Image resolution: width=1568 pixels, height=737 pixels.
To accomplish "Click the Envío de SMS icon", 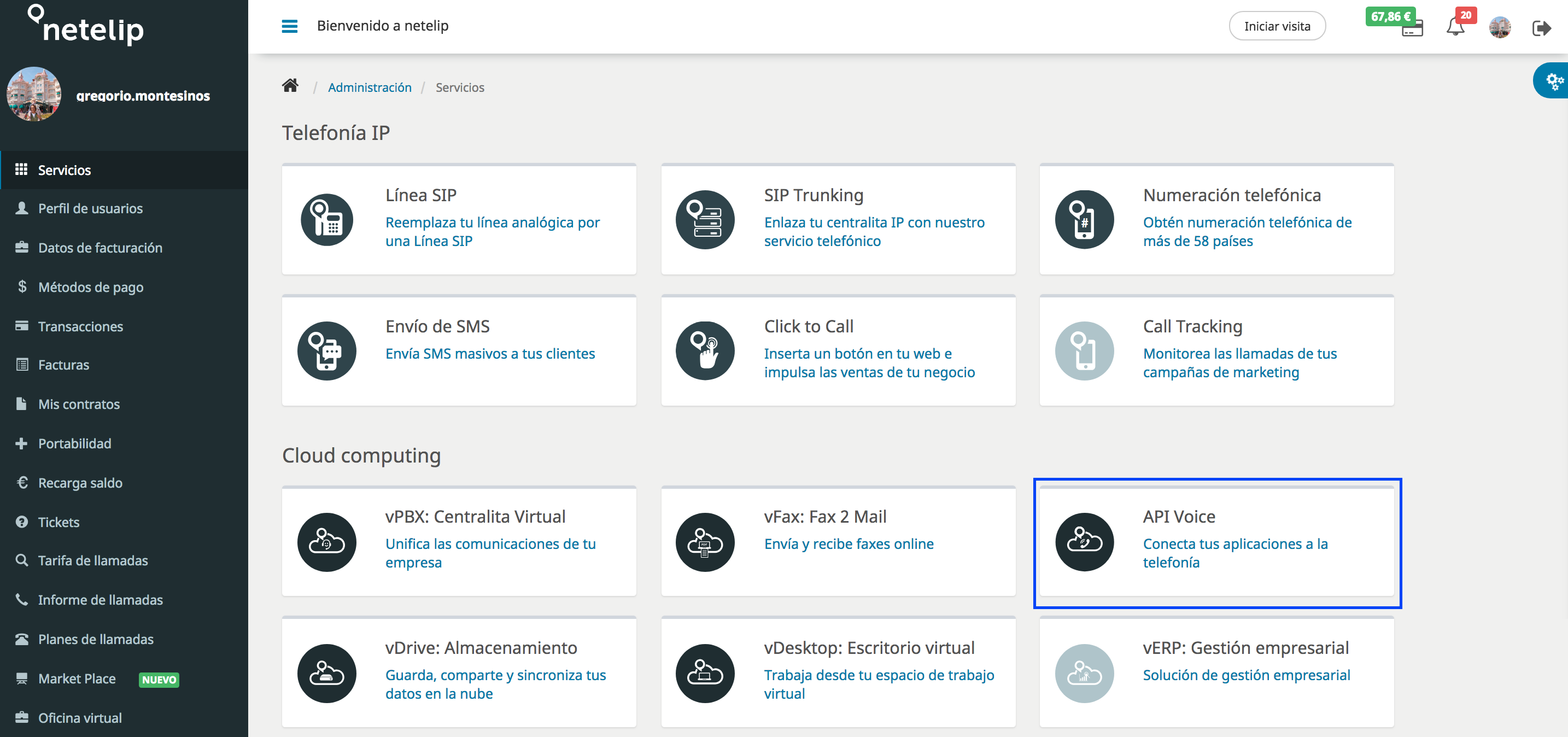I will coord(327,351).
